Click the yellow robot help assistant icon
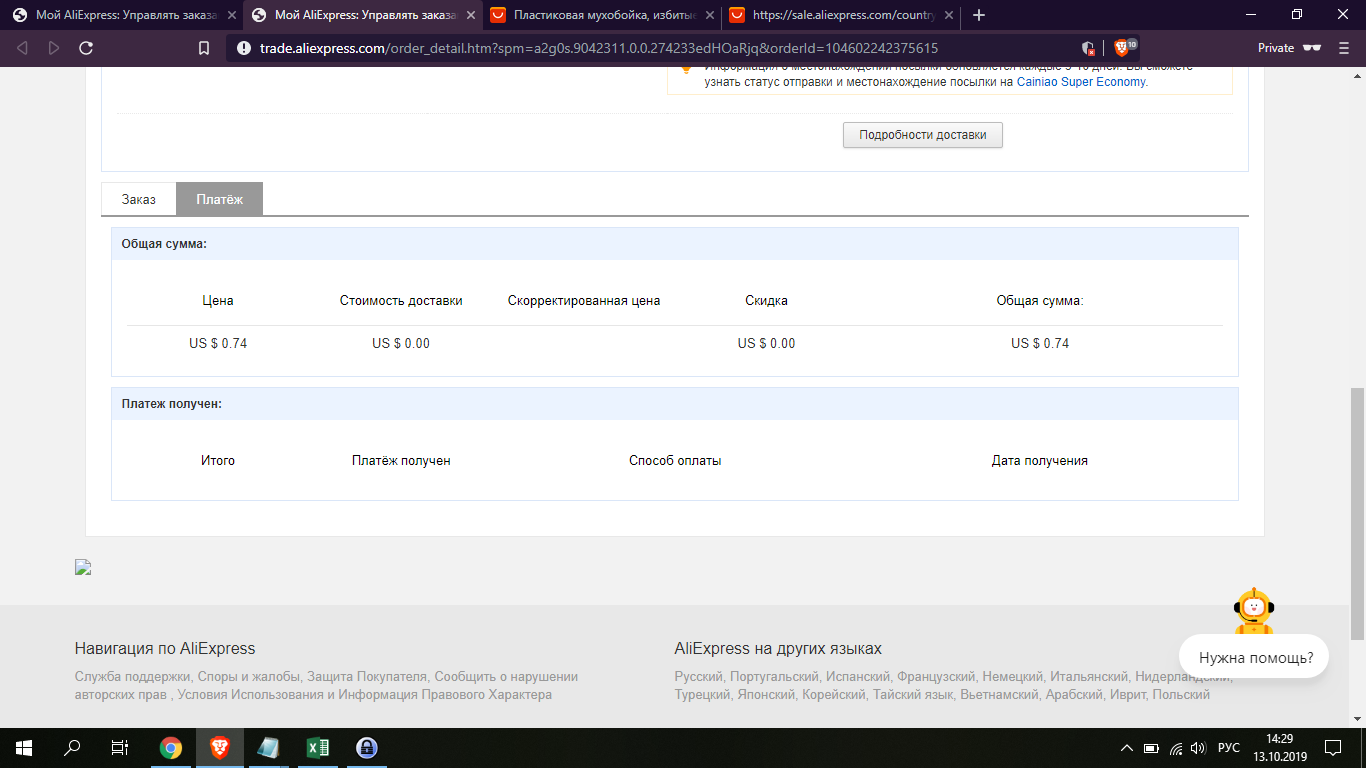The width and height of the screenshot is (1366, 768). coord(1253,610)
